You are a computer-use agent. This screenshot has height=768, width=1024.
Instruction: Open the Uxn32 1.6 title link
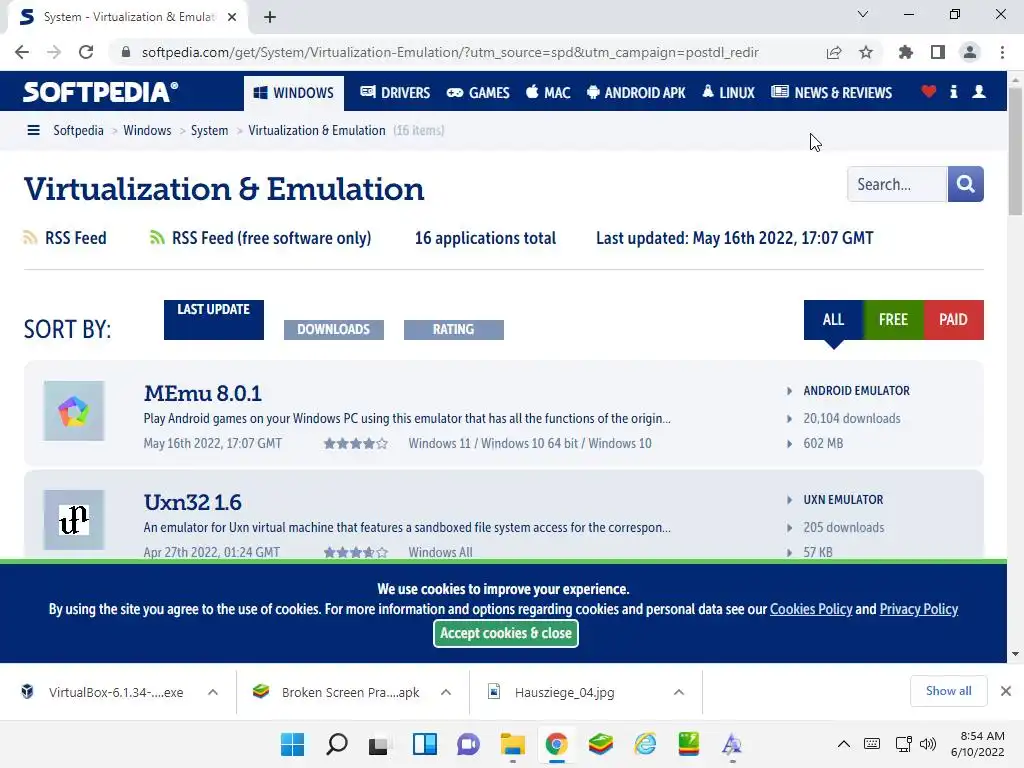coord(193,502)
